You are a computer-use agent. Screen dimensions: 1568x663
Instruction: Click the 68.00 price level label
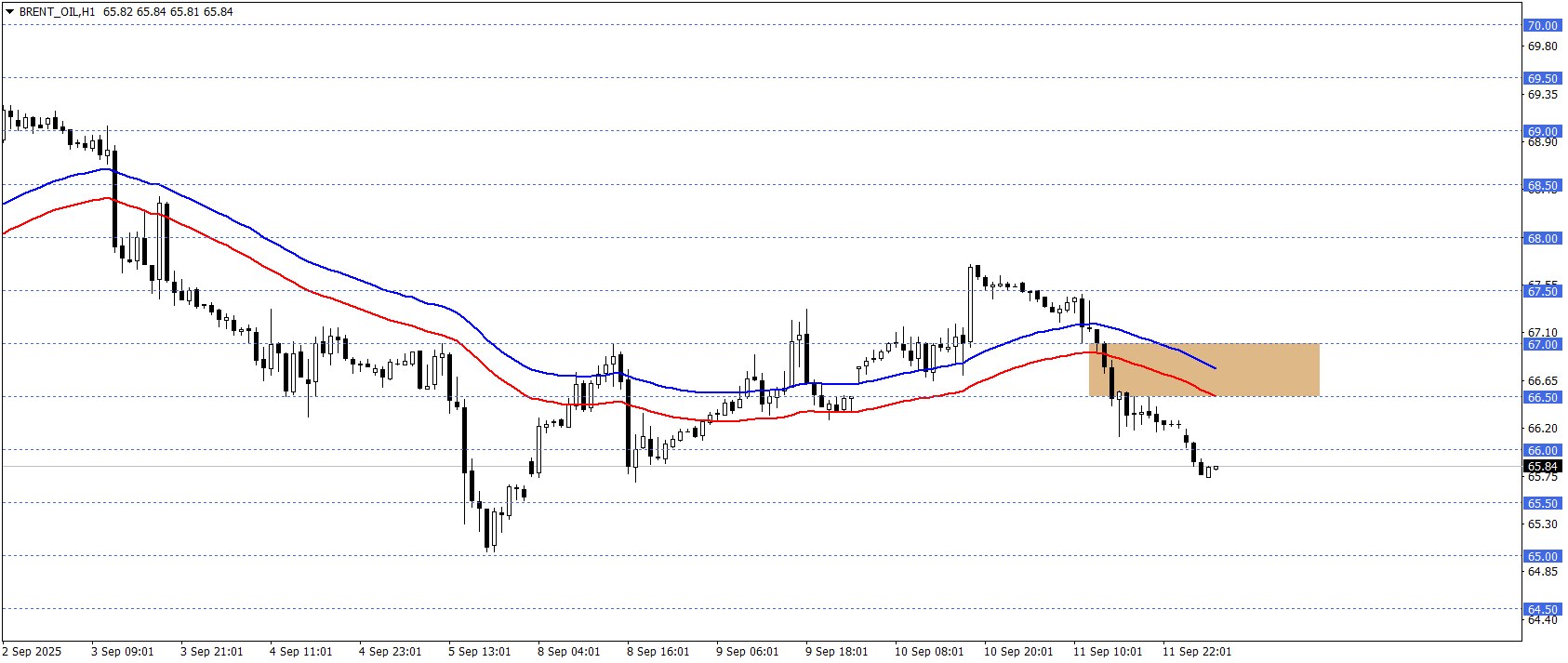[1542, 238]
